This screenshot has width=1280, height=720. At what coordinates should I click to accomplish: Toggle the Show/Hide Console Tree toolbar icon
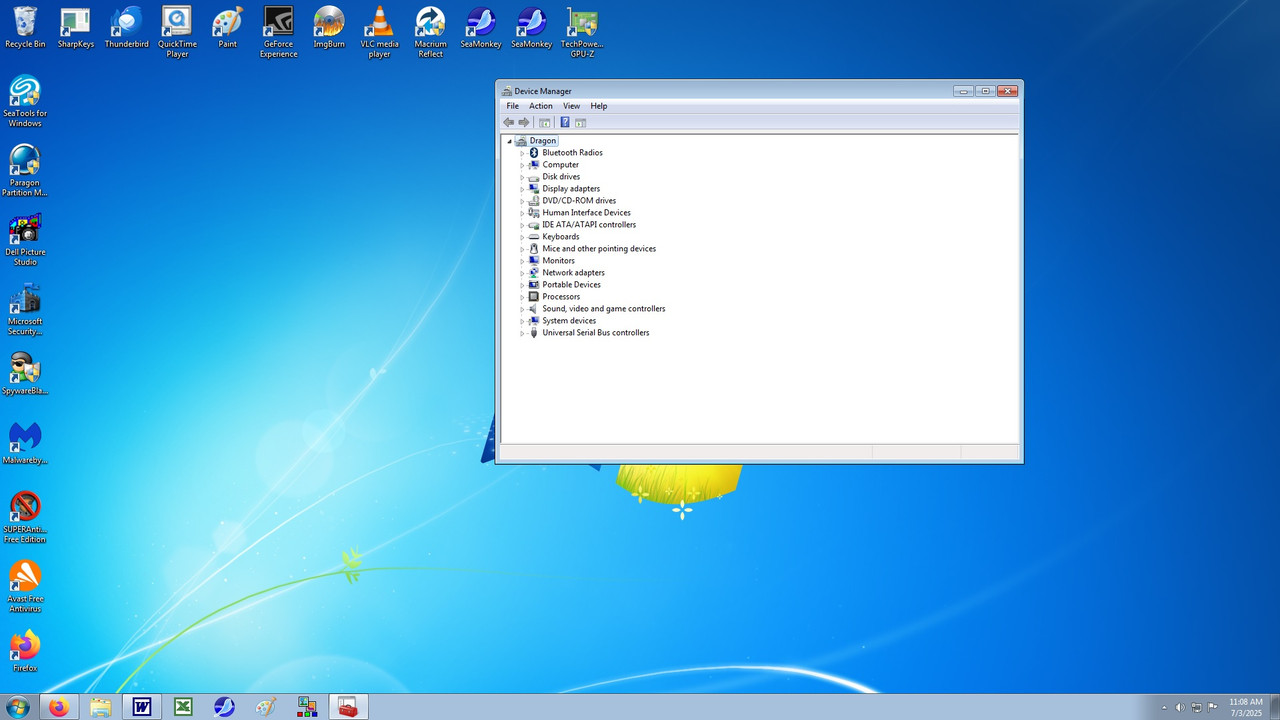click(x=545, y=122)
